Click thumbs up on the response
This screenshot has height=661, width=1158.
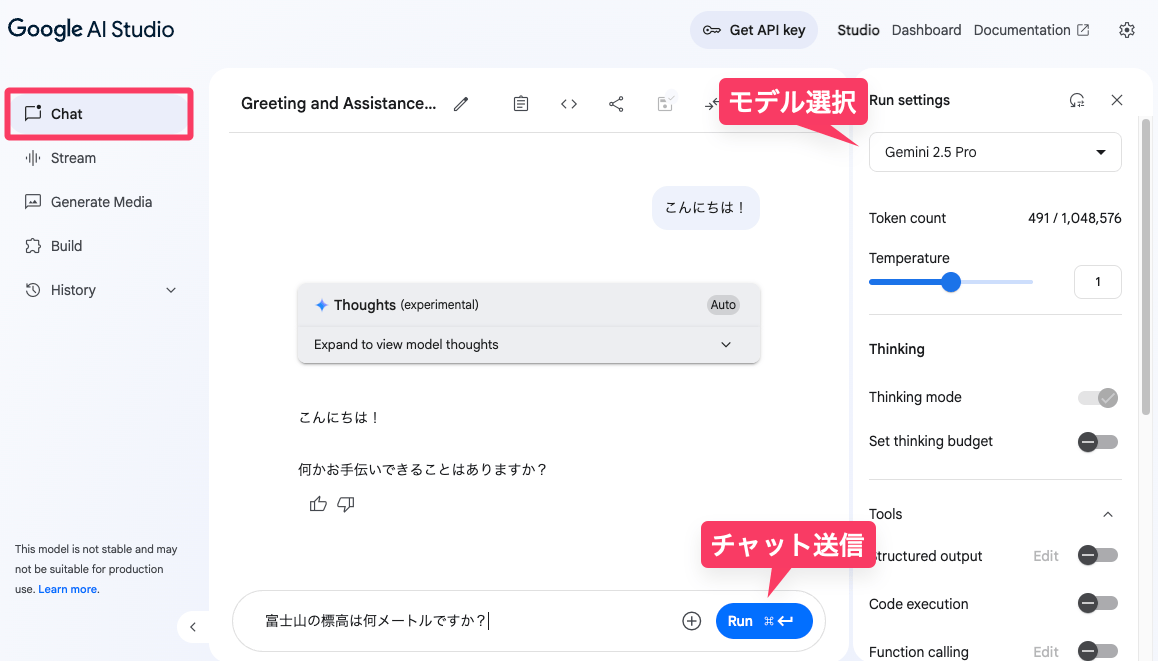[318, 504]
